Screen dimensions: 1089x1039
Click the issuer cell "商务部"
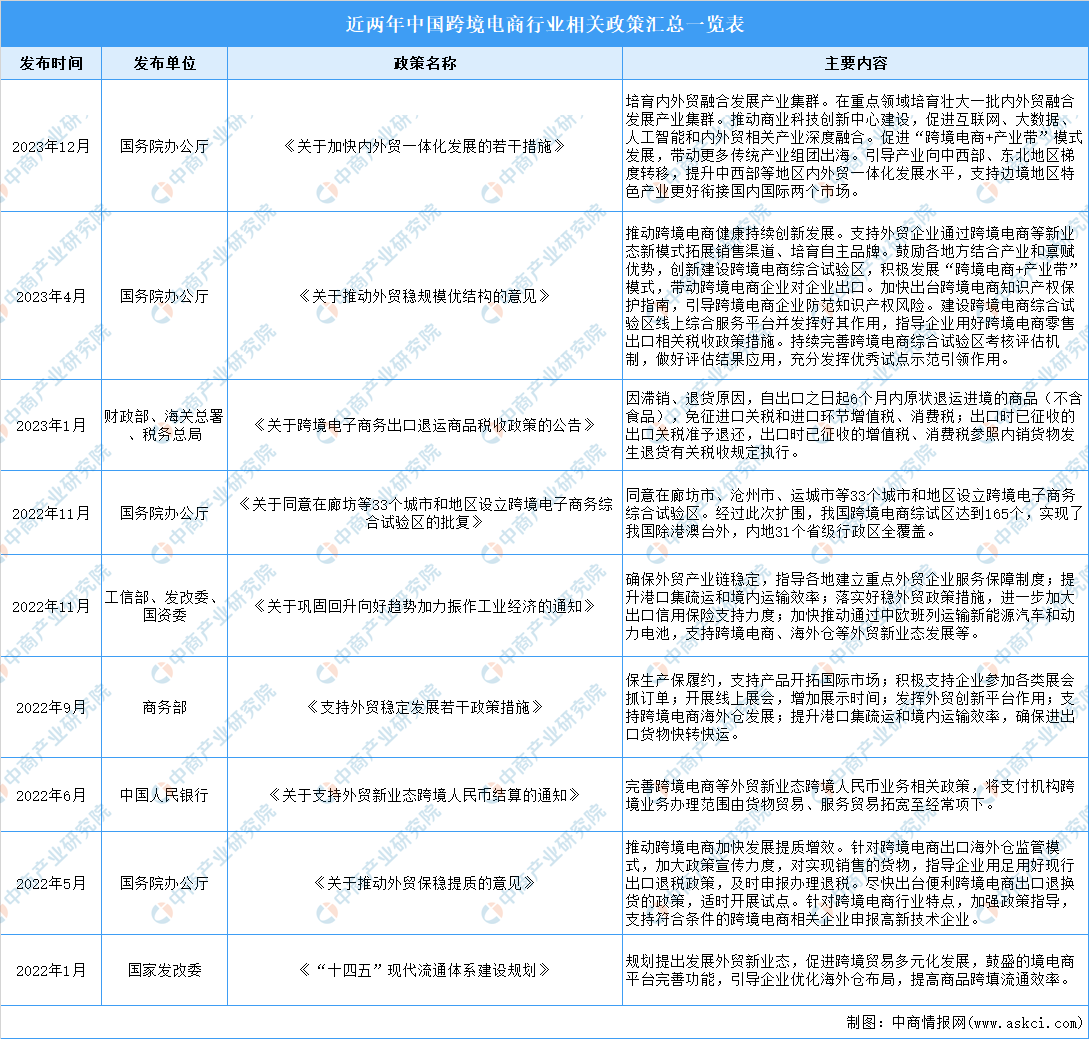[165, 708]
